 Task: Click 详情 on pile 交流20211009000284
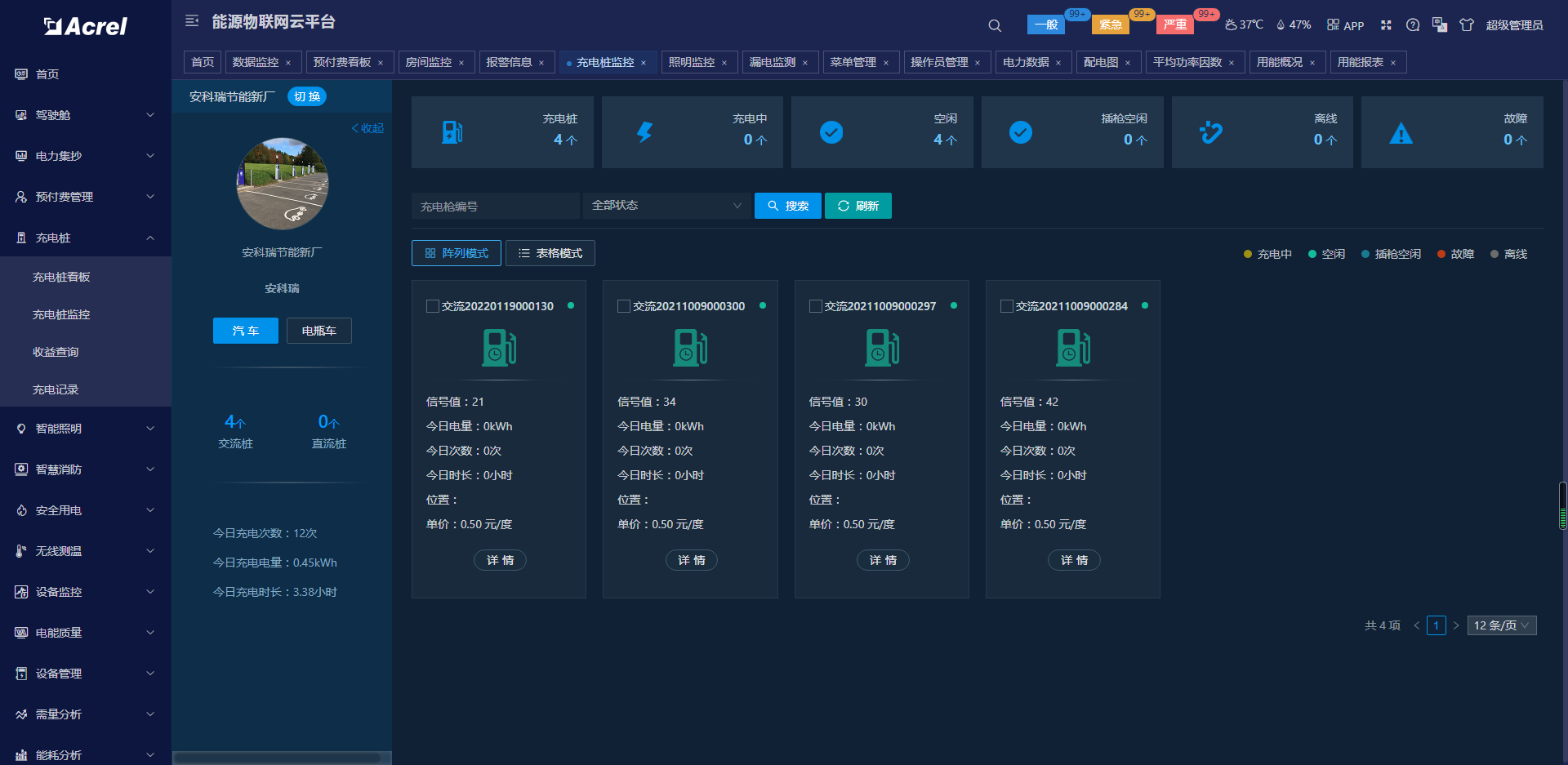click(x=1074, y=560)
